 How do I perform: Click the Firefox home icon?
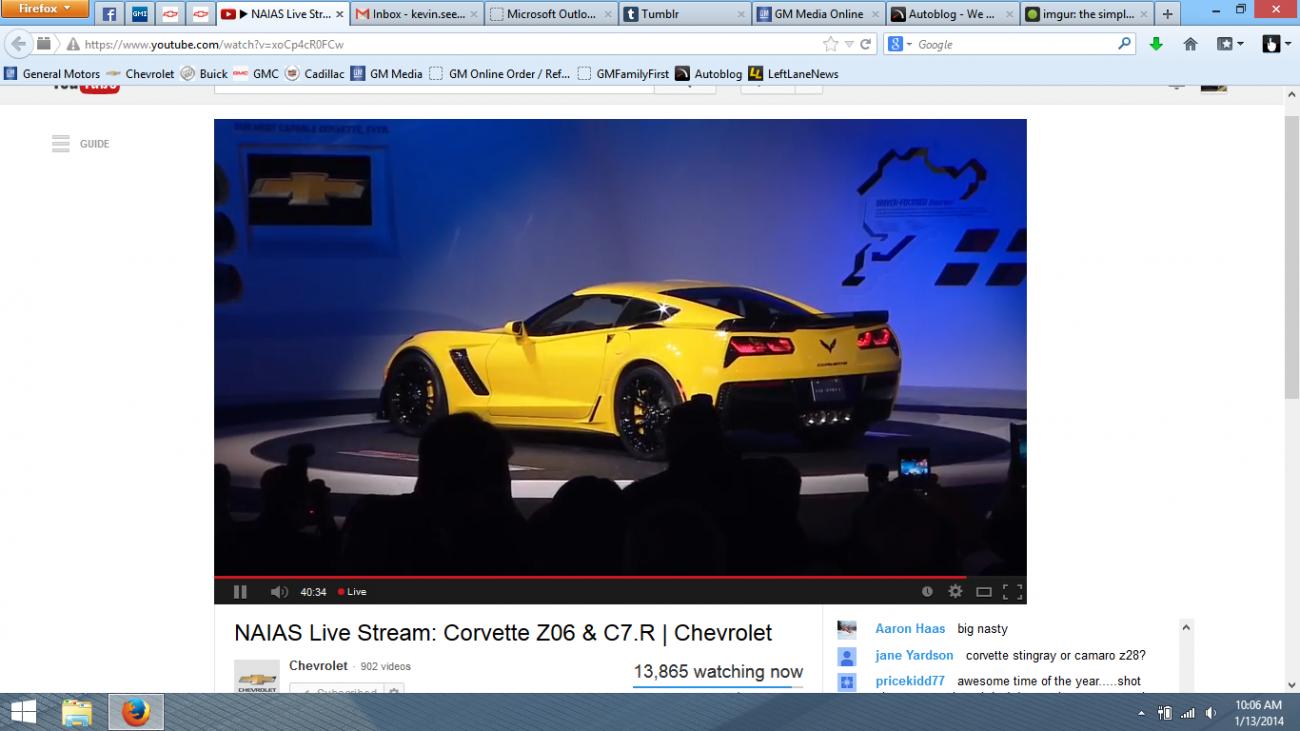pyautogui.click(x=1190, y=44)
